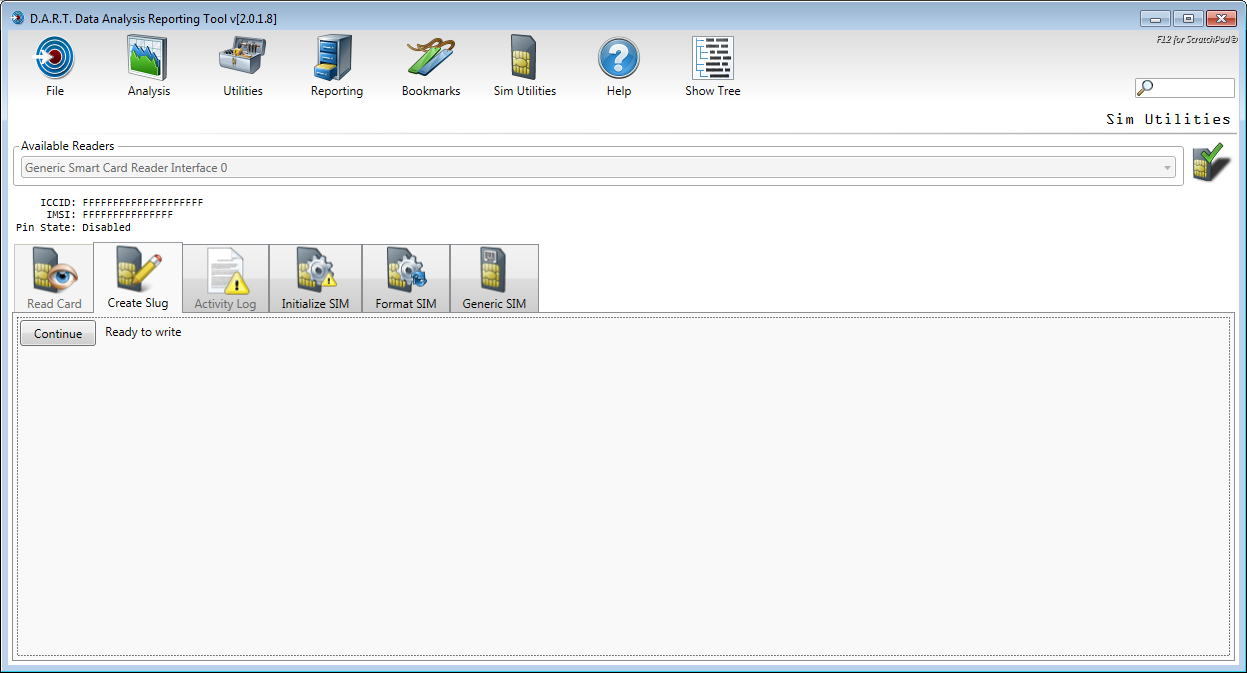Click the green checkmark SIM reader icon

1211,163
